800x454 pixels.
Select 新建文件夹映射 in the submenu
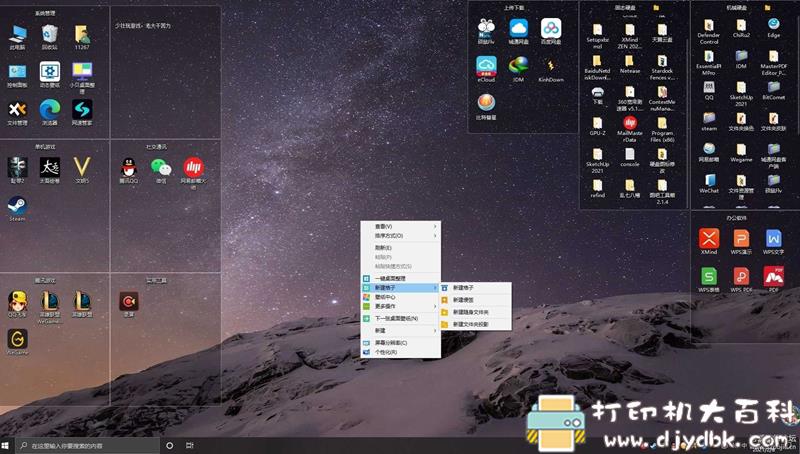[x=476, y=324]
